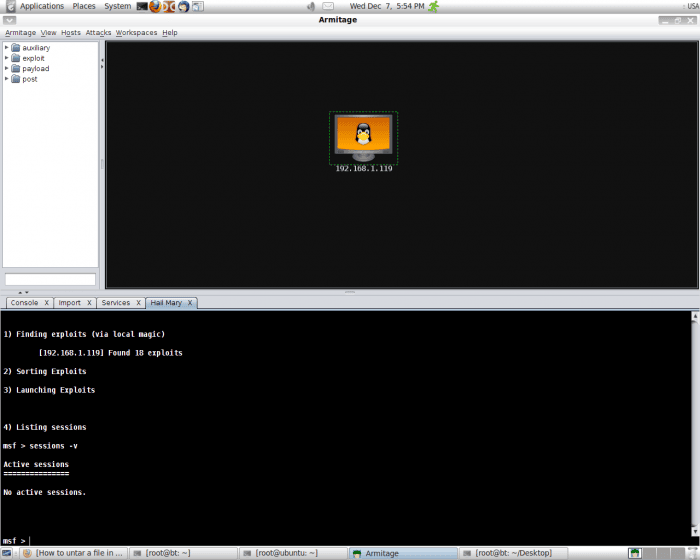
Task: Open the System menu
Action: coord(117,6)
